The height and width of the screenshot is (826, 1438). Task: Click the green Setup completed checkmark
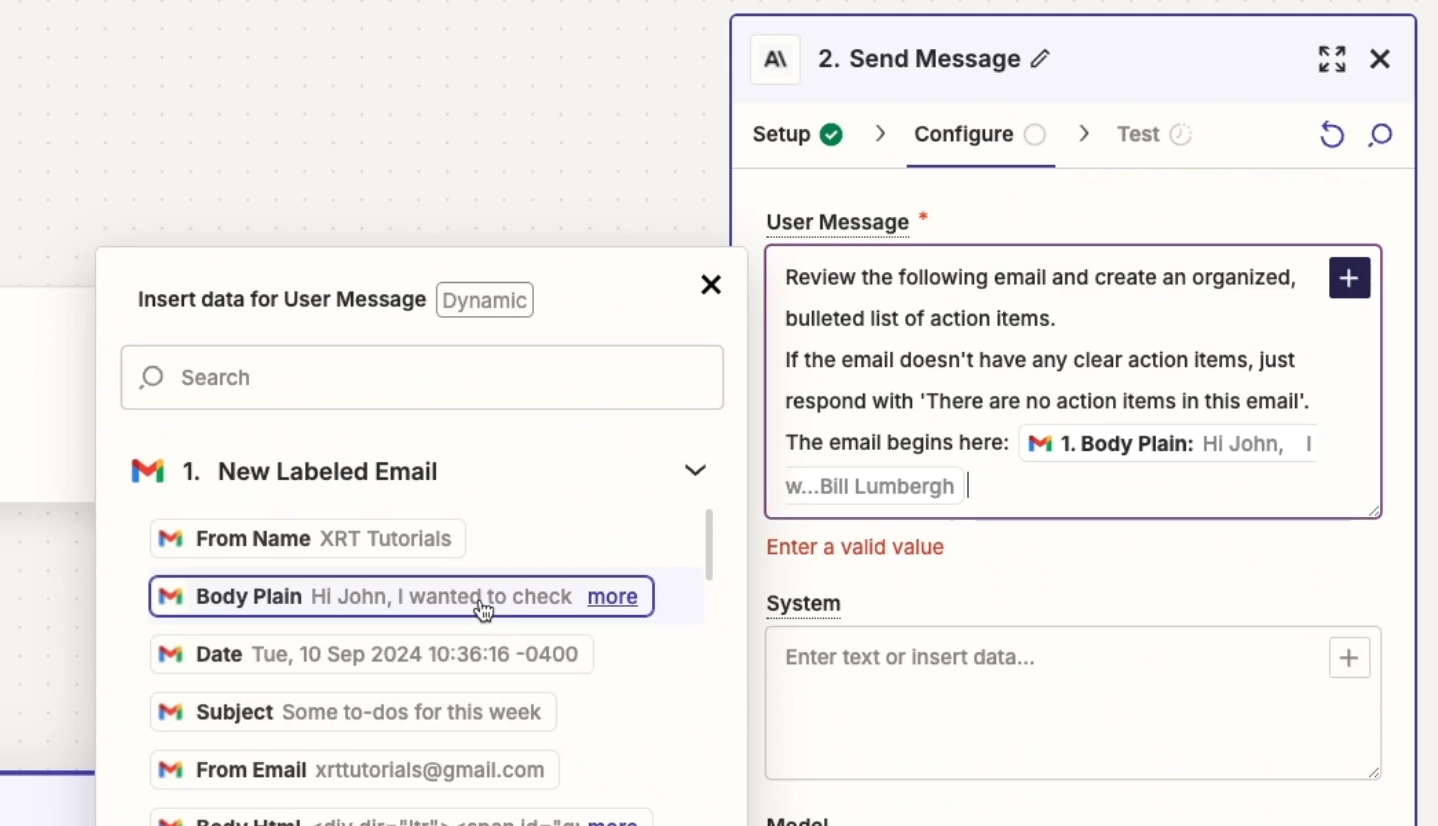click(831, 134)
